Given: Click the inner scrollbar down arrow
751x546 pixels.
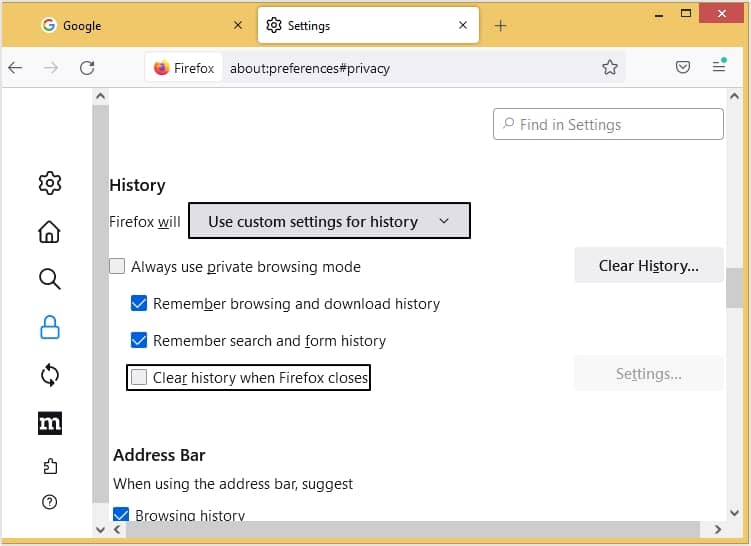Looking at the screenshot, I should pos(100,529).
